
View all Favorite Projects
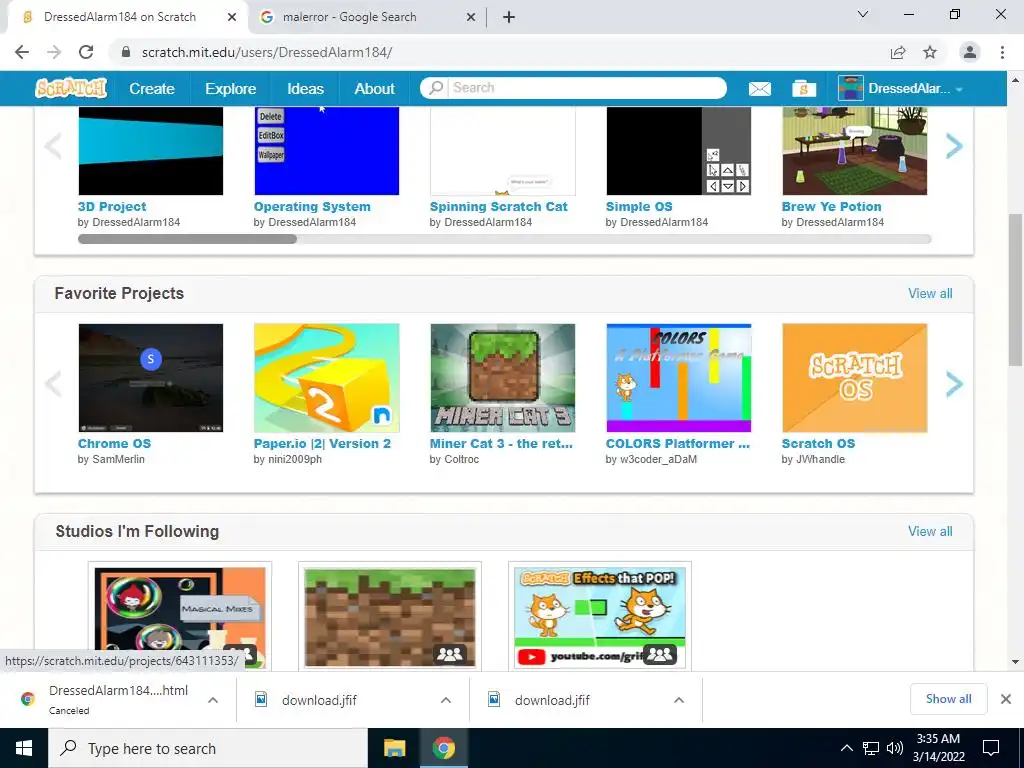[x=930, y=293]
